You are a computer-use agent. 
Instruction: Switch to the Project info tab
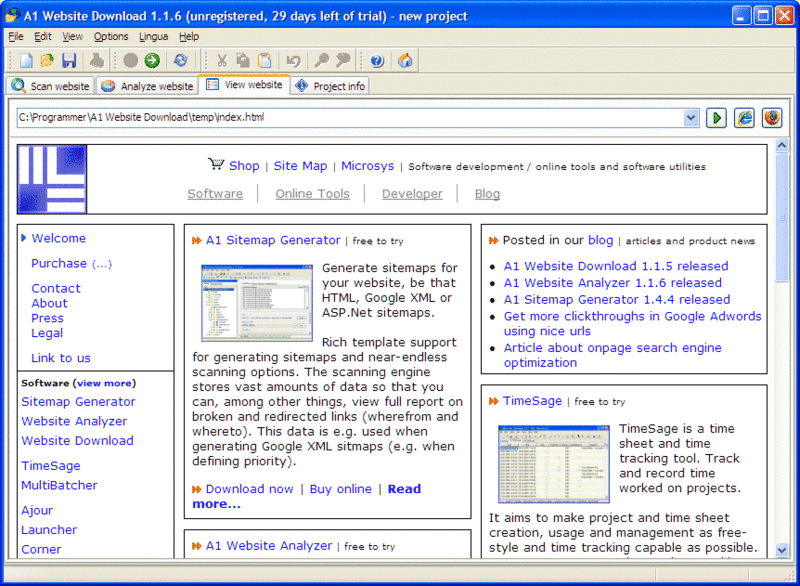333,86
